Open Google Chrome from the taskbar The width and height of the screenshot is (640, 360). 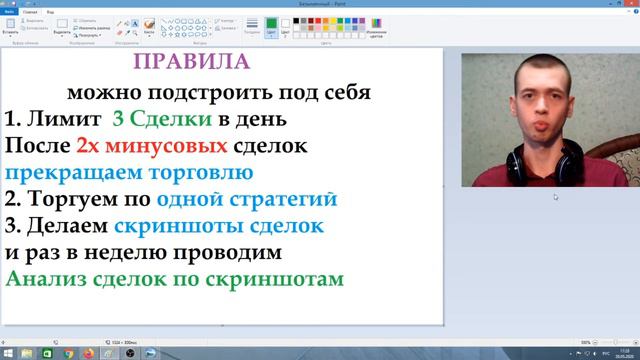(69, 353)
